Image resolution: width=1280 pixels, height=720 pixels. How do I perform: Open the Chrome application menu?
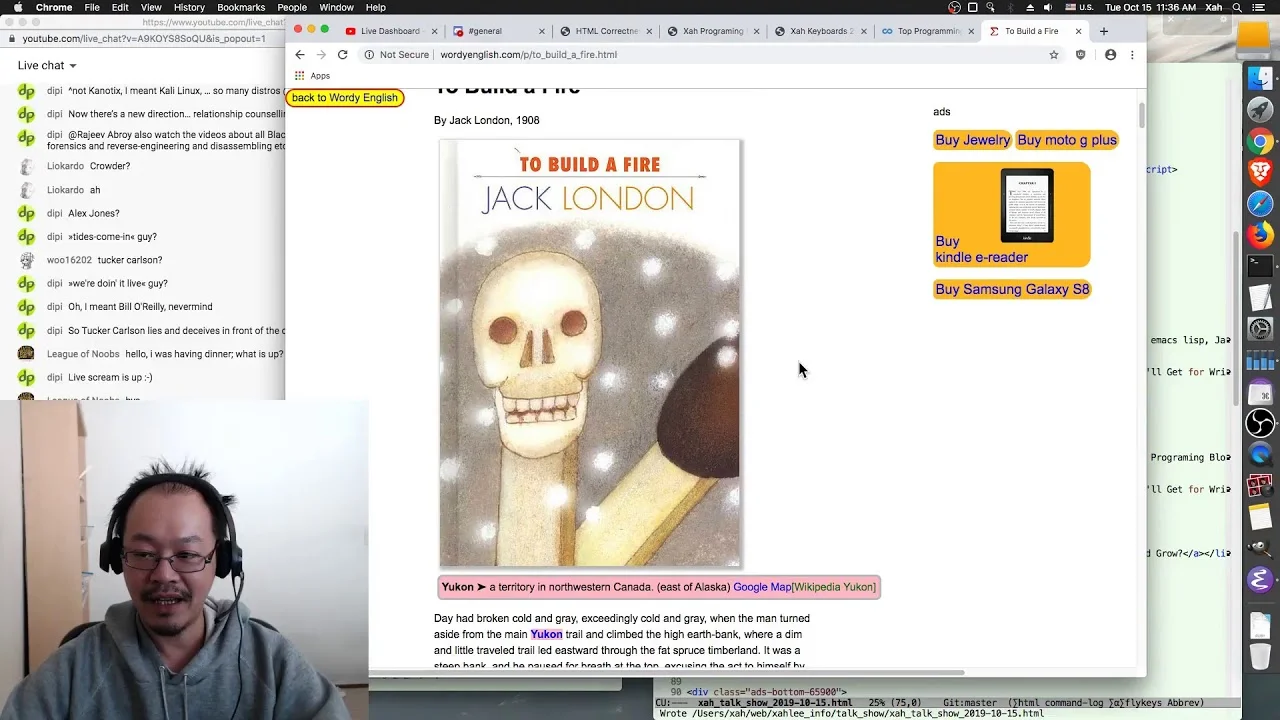(54, 7)
